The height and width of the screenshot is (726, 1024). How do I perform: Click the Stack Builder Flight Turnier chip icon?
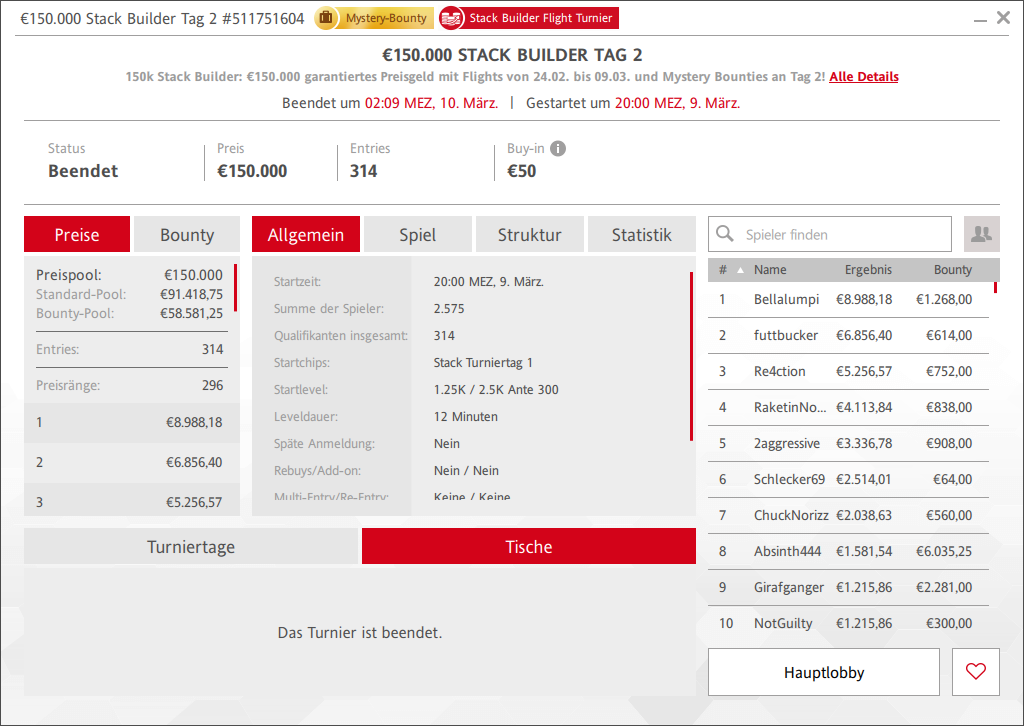(x=451, y=18)
